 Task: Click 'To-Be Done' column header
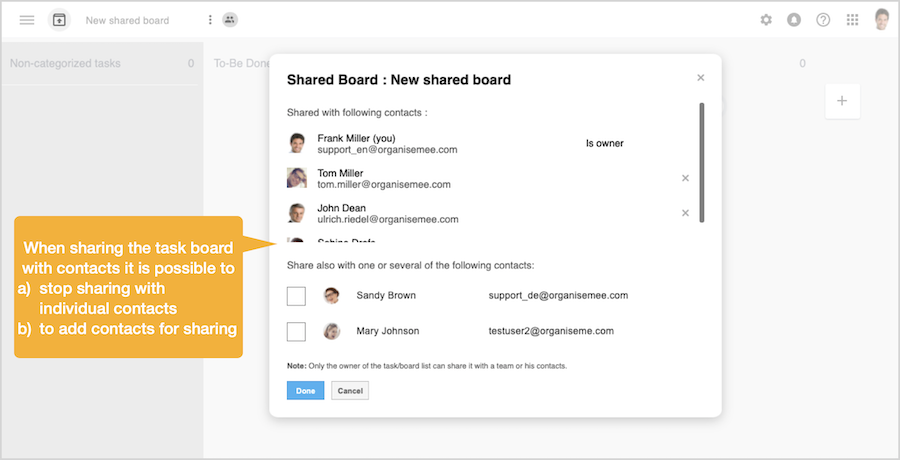(x=242, y=63)
